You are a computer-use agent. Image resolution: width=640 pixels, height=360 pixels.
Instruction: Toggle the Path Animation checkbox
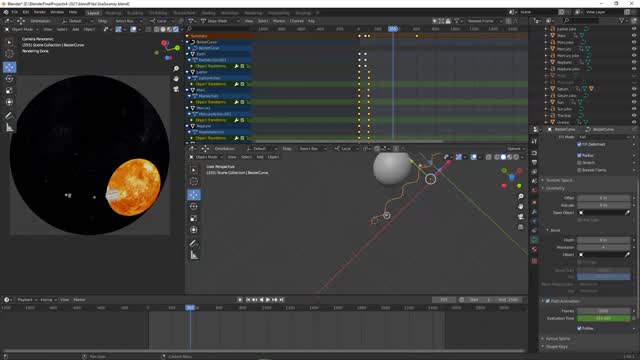548,301
